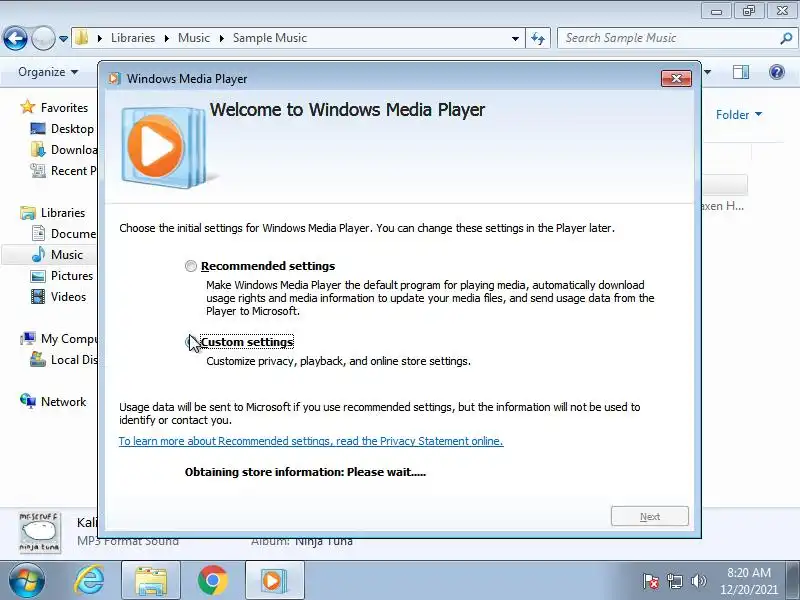Open the Privacy Statement online link
800x600 pixels.
pyautogui.click(x=311, y=441)
